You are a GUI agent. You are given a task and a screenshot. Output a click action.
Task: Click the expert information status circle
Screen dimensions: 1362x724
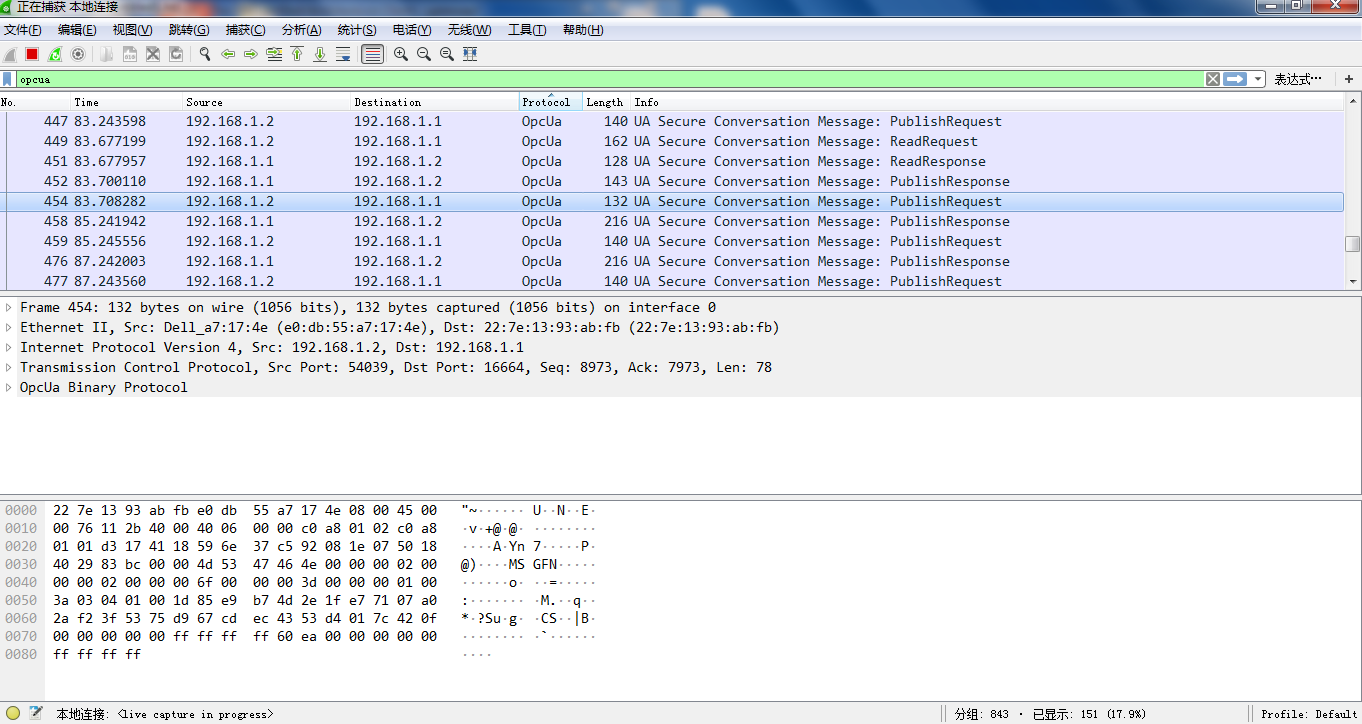13,713
